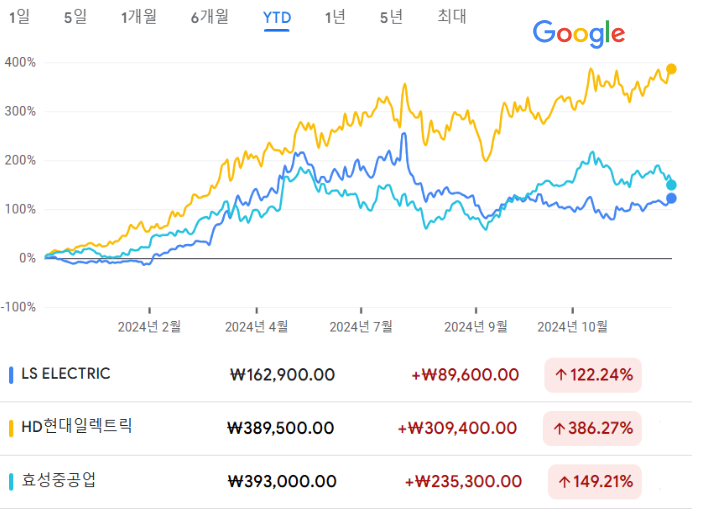Screen dimensions: 707x516
Task: Click the 149.21% gain badge
Action: pos(595,481)
